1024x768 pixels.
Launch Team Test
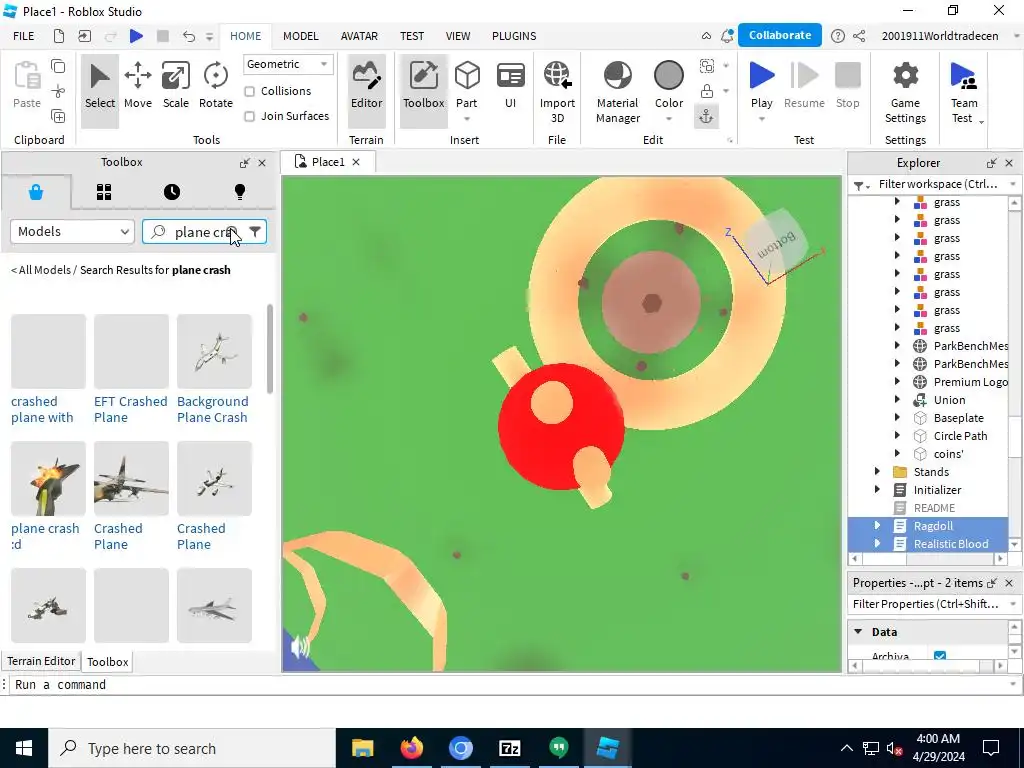pos(964,91)
